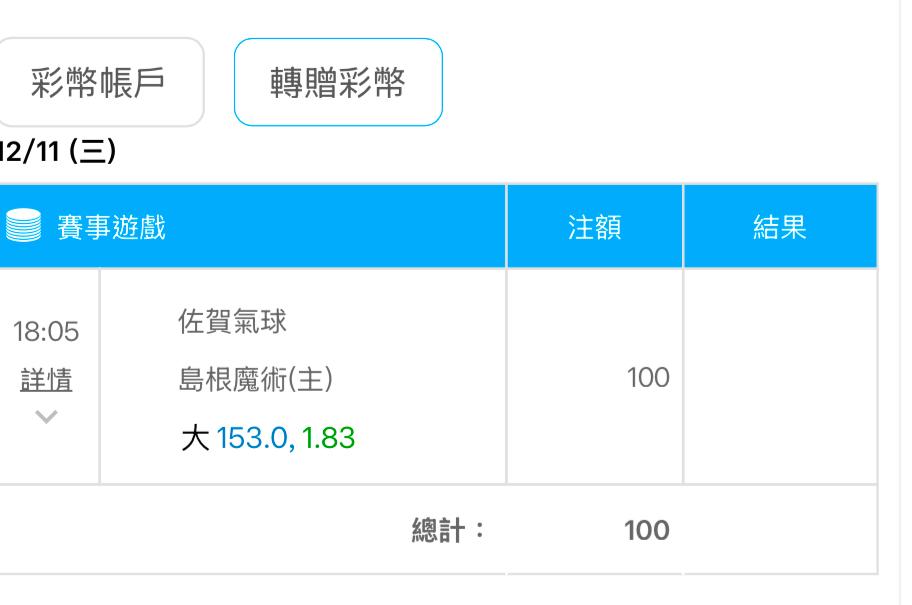
Task: Select the 佐賀氣球 team name
Action: point(232,321)
